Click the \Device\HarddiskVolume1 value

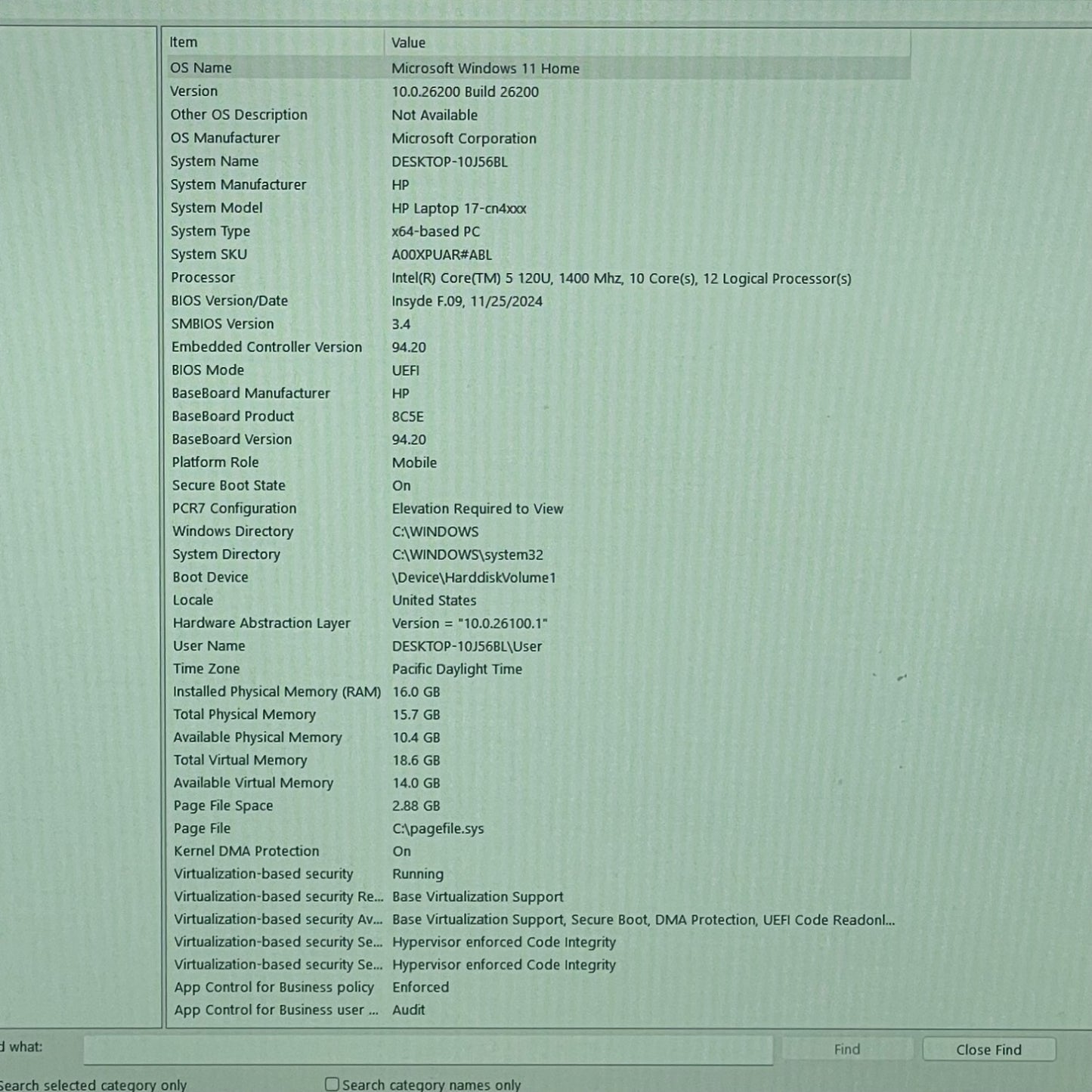[x=474, y=577]
